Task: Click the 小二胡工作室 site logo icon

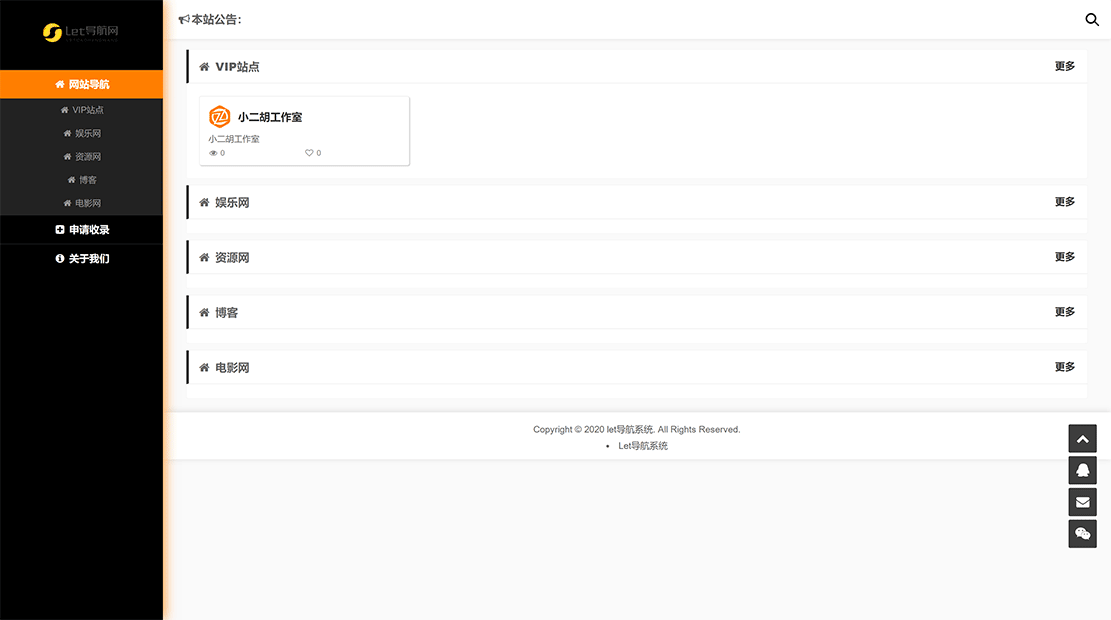Action: coord(220,117)
